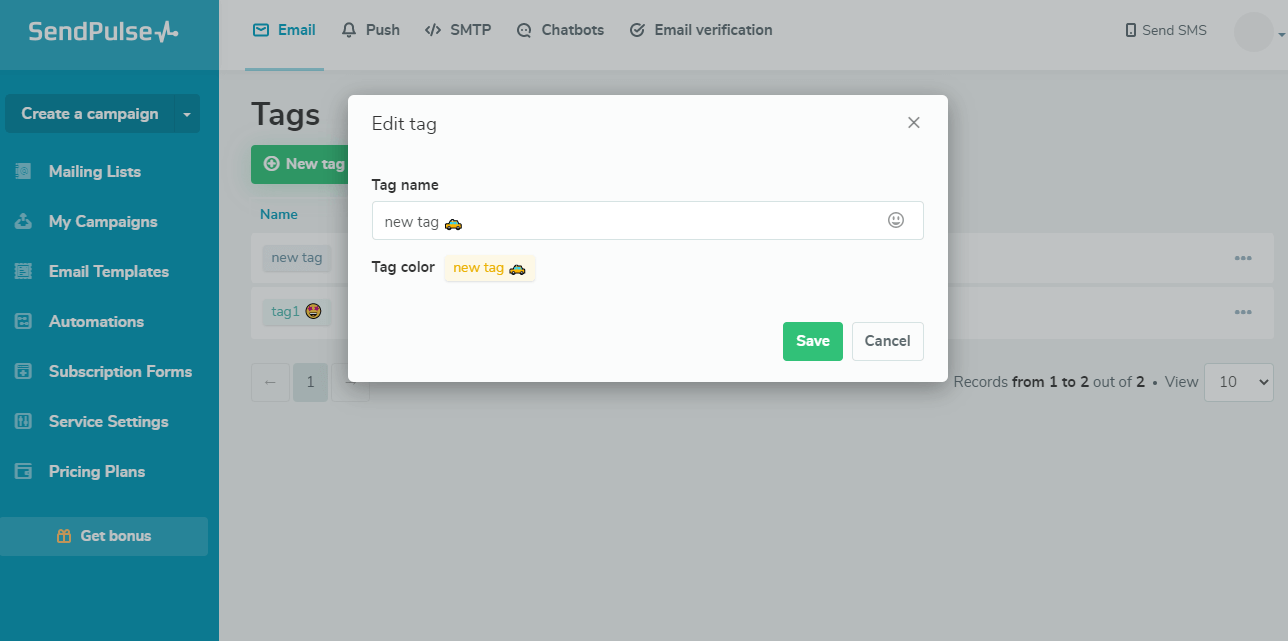Click the gift icon on Get bonus

[64, 536]
